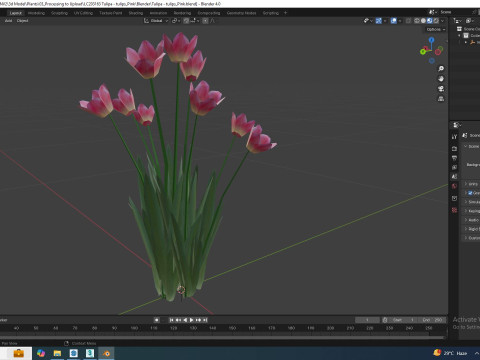Expand Units panel in Scene properties
This screenshot has height=360, width=480.
tap(466, 184)
